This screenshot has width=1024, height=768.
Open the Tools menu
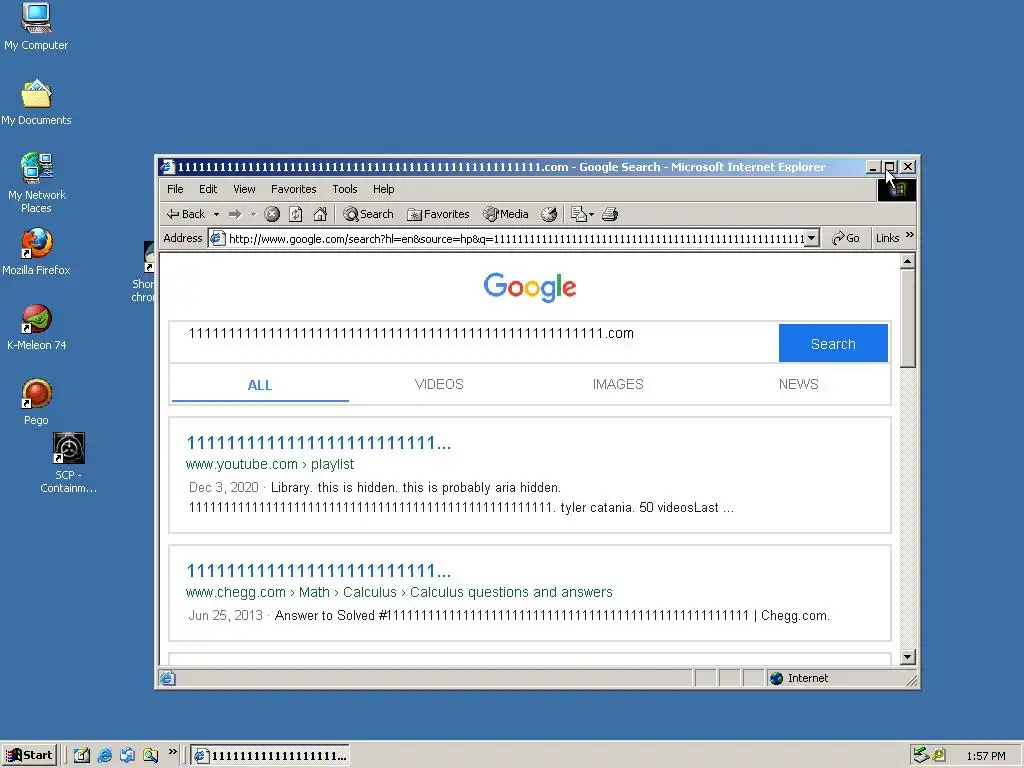(345, 189)
